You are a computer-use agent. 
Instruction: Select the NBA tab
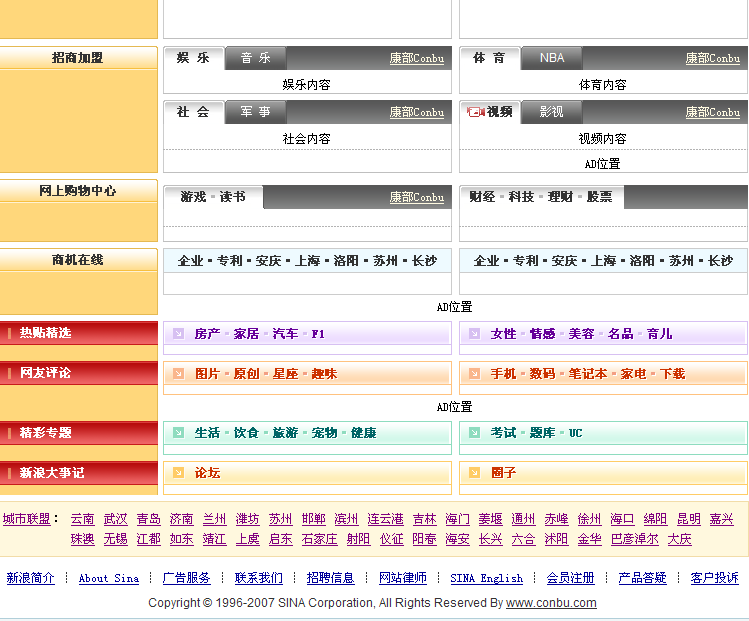(x=552, y=58)
